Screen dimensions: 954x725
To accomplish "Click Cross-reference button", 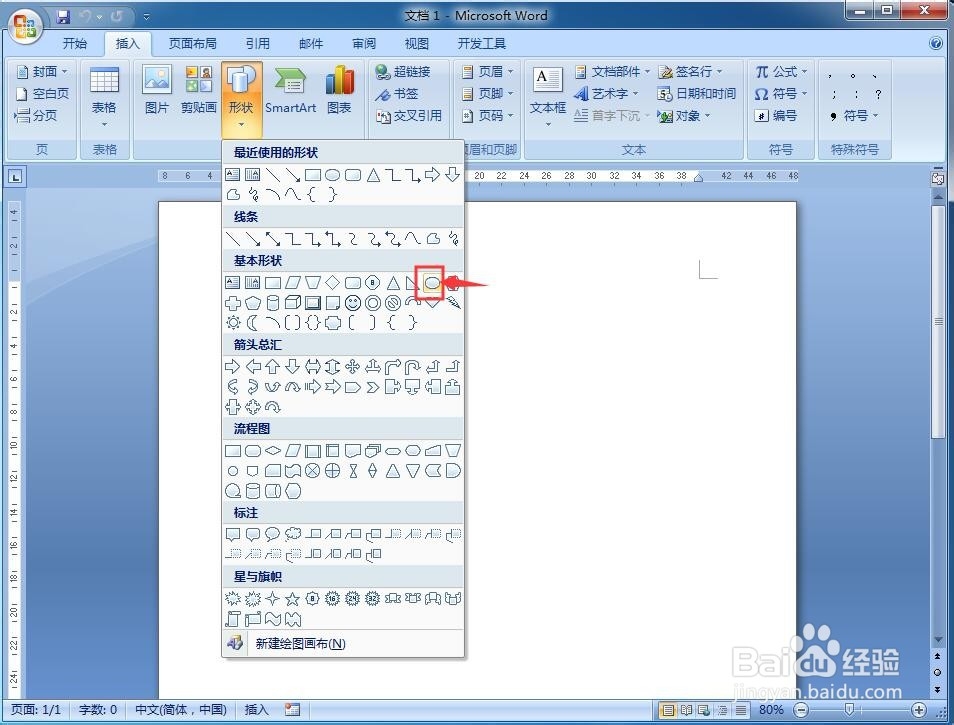I will click(x=409, y=116).
